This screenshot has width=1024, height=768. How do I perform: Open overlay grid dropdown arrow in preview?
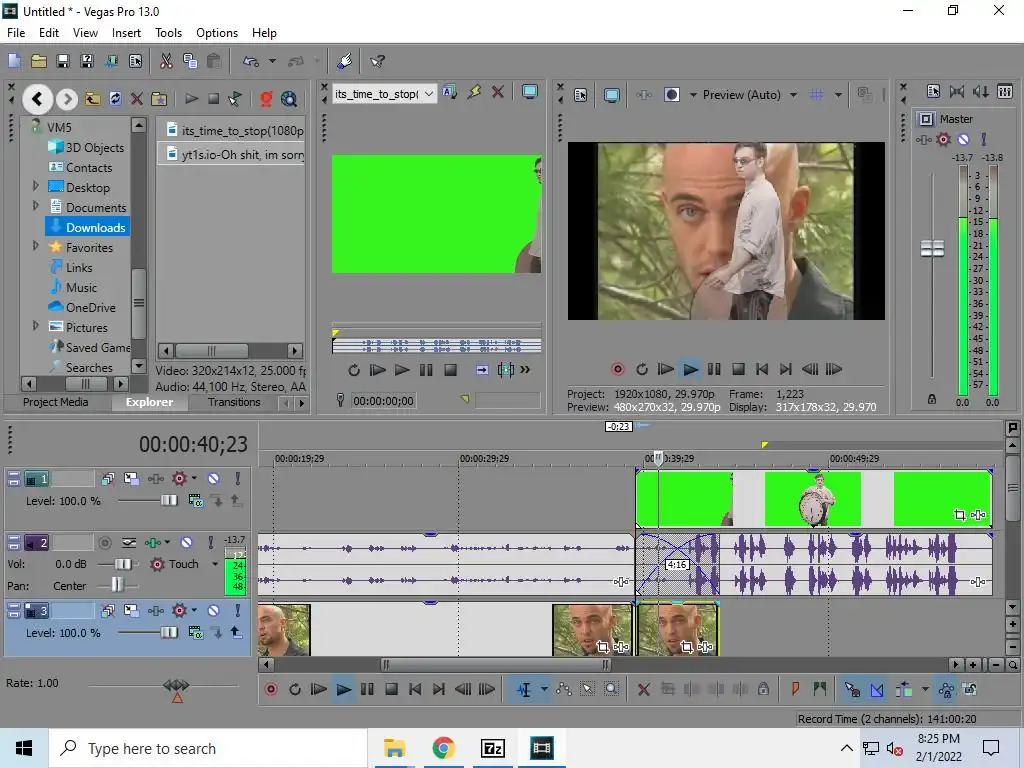pyautogui.click(x=838, y=95)
